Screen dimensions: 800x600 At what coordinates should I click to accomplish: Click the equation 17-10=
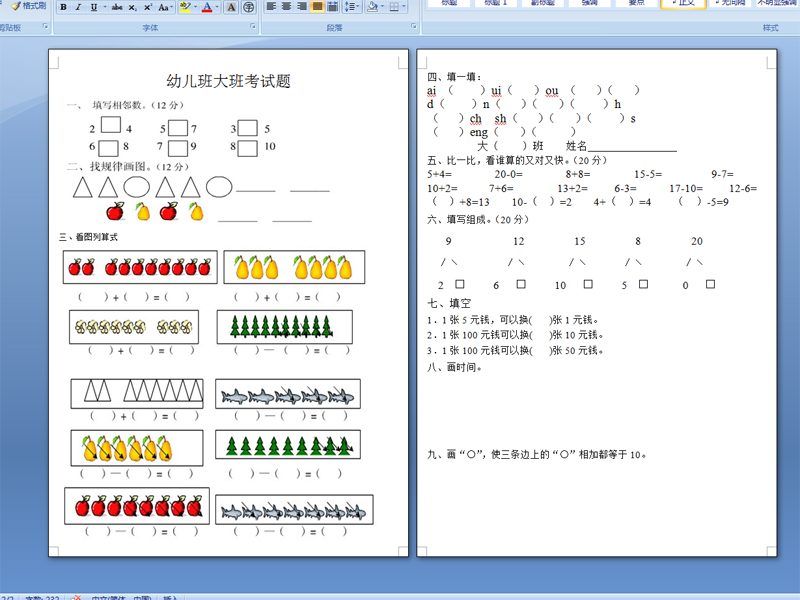pyautogui.click(x=686, y=189)
